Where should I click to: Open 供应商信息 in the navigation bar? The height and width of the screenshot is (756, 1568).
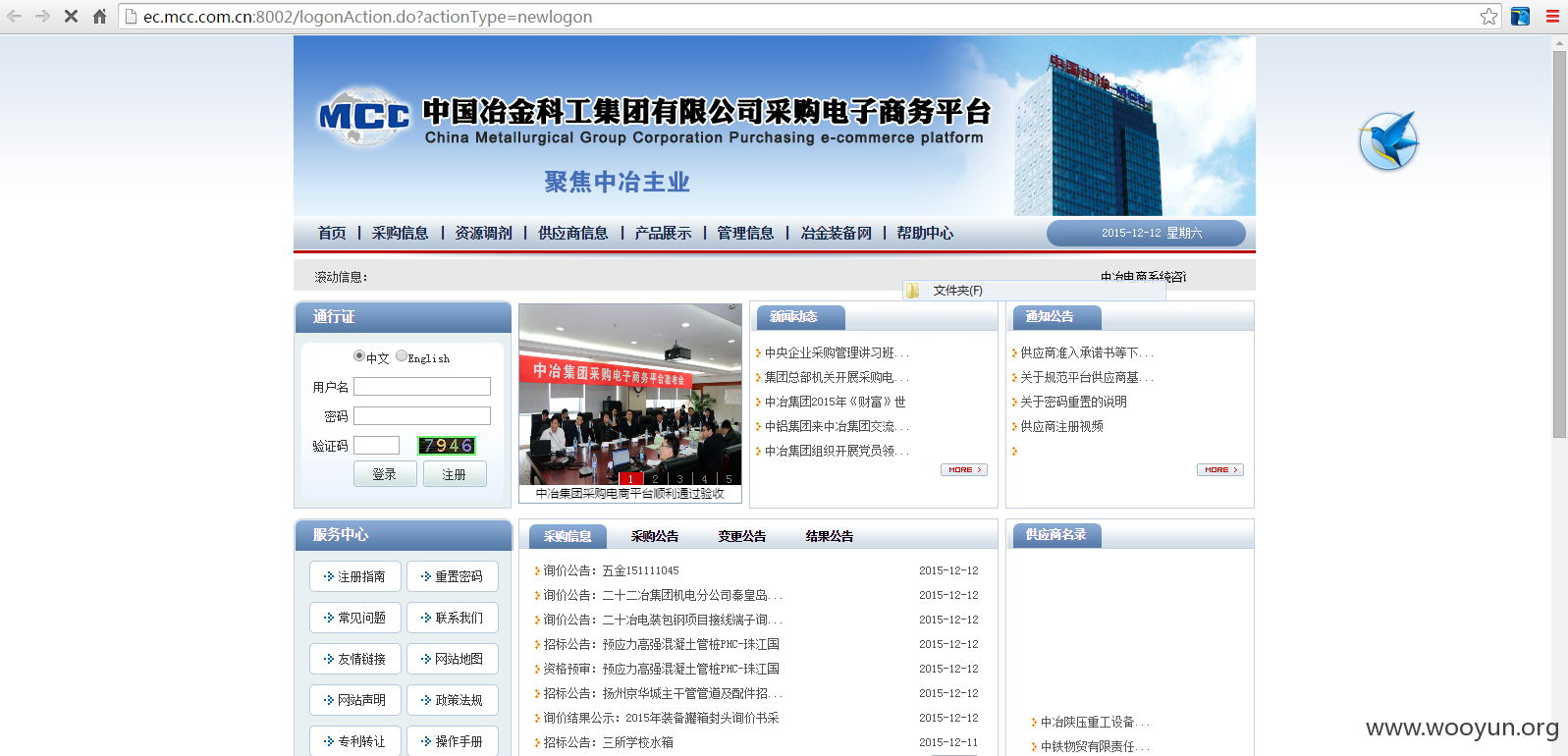[573, 233]
